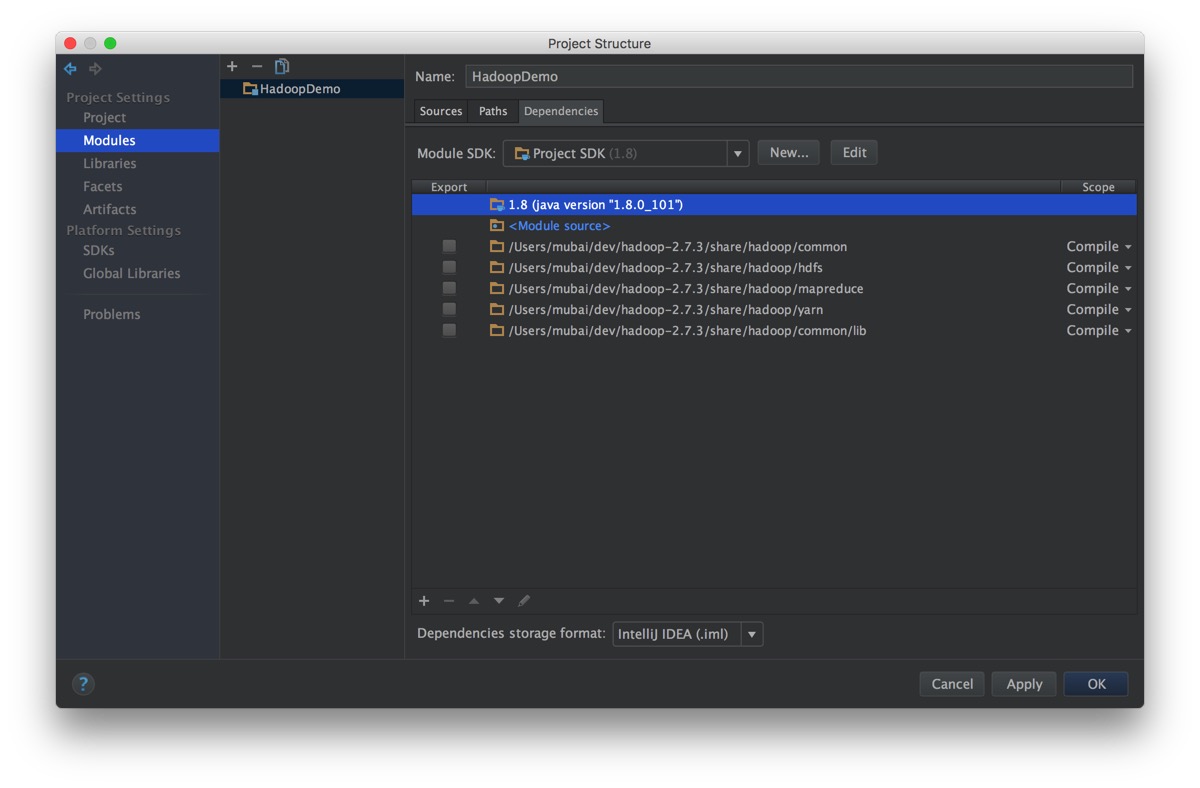Change Compile scope for hadoop/common
Screen dimensions: 1200x788
click(x=1099, y=247)
